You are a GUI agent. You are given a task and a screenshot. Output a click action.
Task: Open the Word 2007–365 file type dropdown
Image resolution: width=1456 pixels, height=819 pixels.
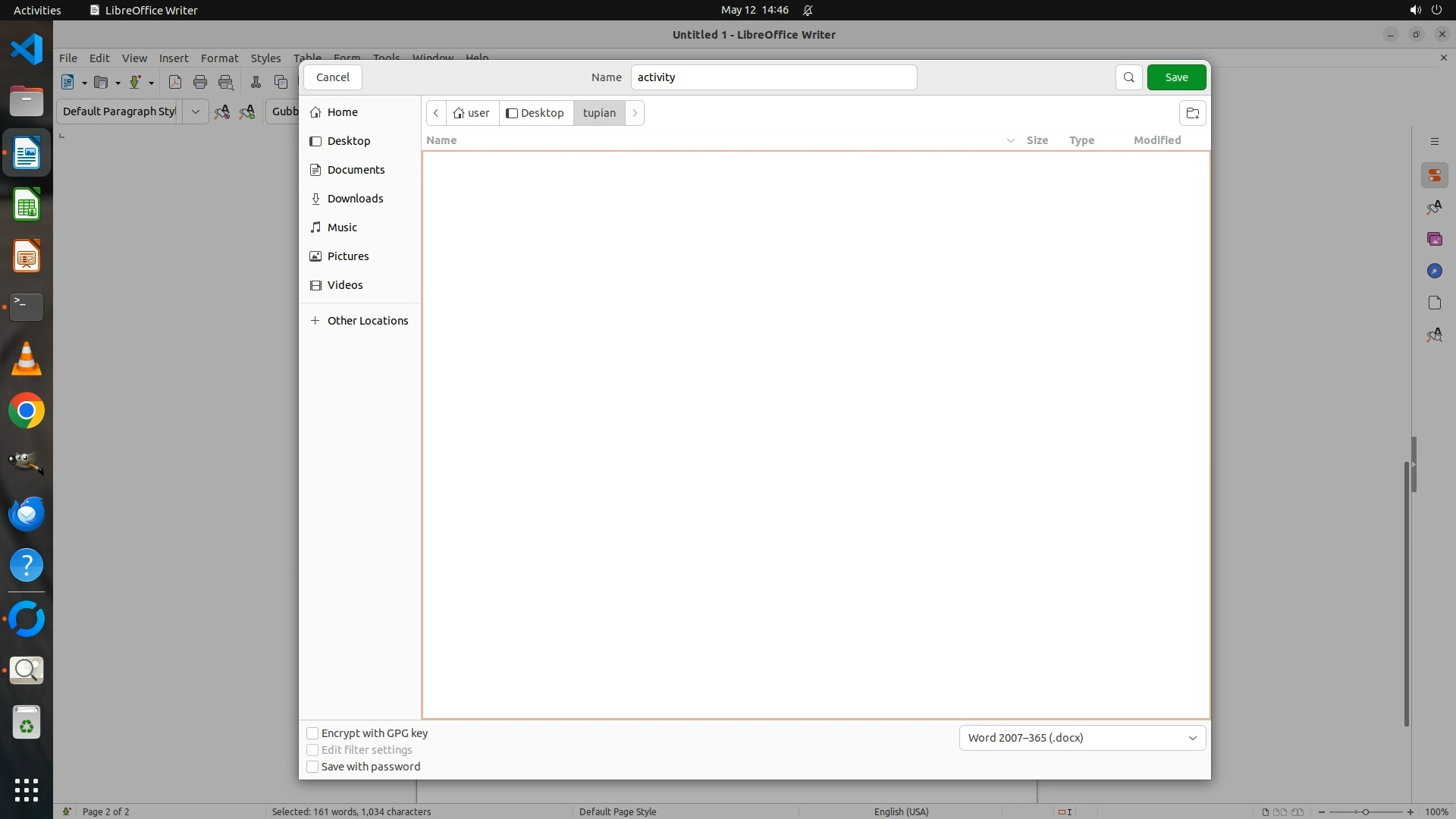[x=1082, y=738]
